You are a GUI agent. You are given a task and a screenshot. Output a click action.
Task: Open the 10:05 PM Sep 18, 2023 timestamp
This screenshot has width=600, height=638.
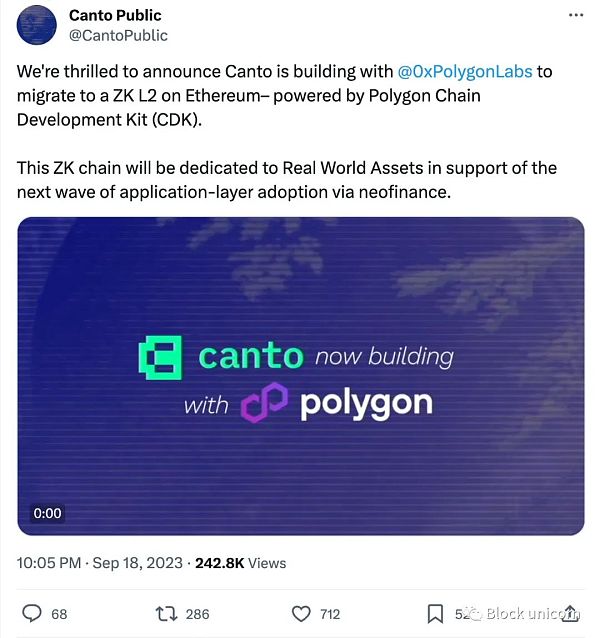100,563
